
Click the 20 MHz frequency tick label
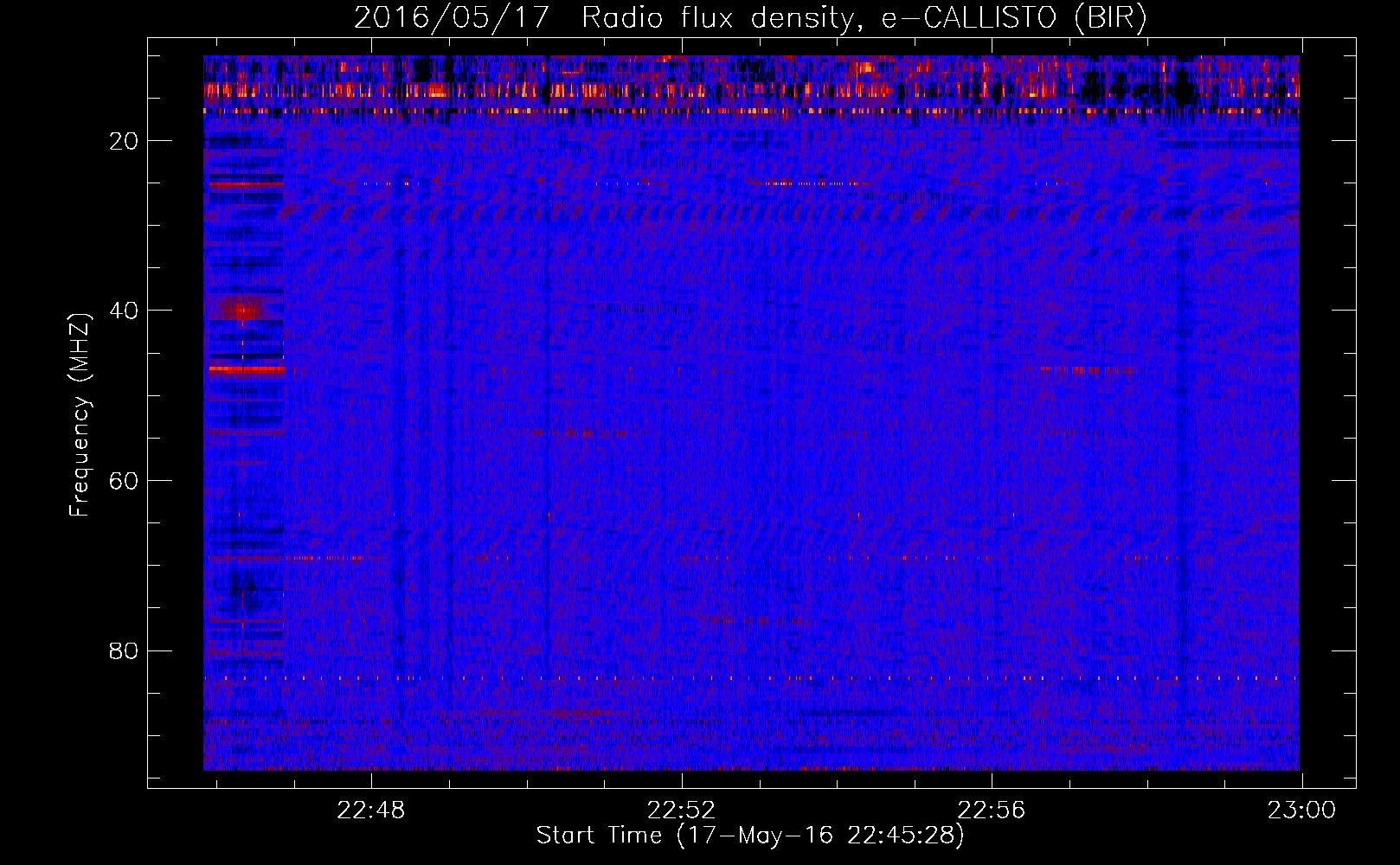click(x=124, y=141)
